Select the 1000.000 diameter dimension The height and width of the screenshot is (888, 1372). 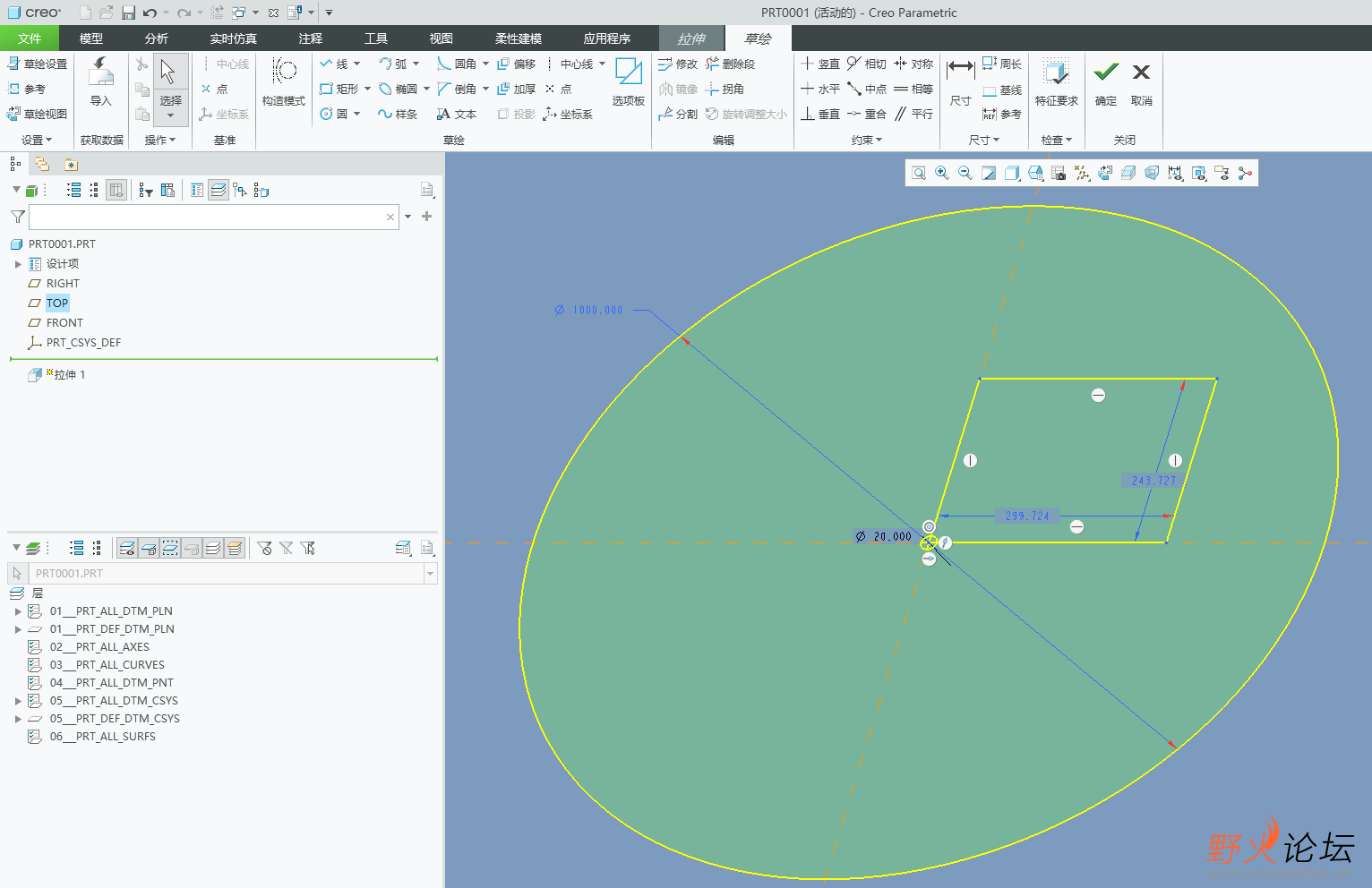(x=588, y=310)
